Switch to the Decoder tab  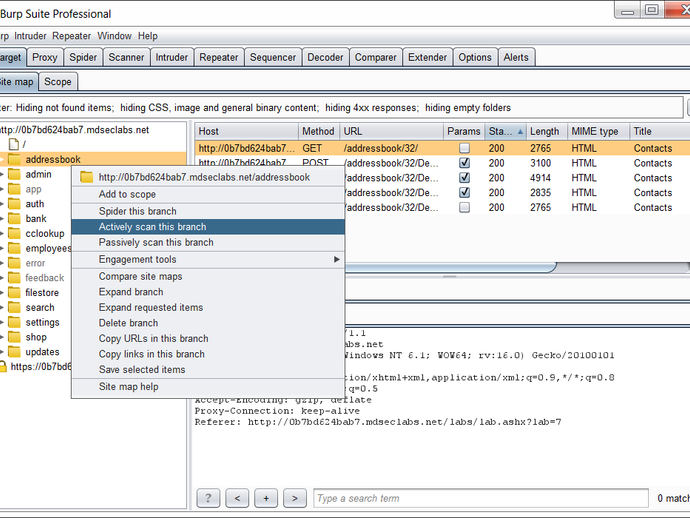point(325,57)
